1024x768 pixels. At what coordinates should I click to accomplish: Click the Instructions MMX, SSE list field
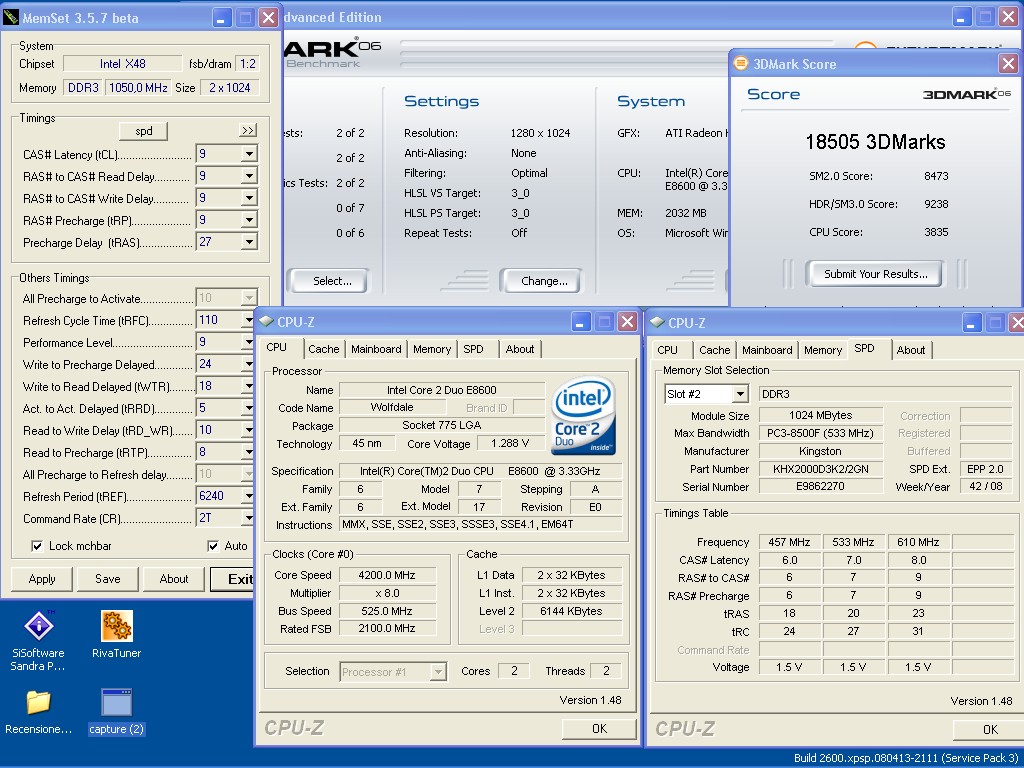click(x=481, y=524)
